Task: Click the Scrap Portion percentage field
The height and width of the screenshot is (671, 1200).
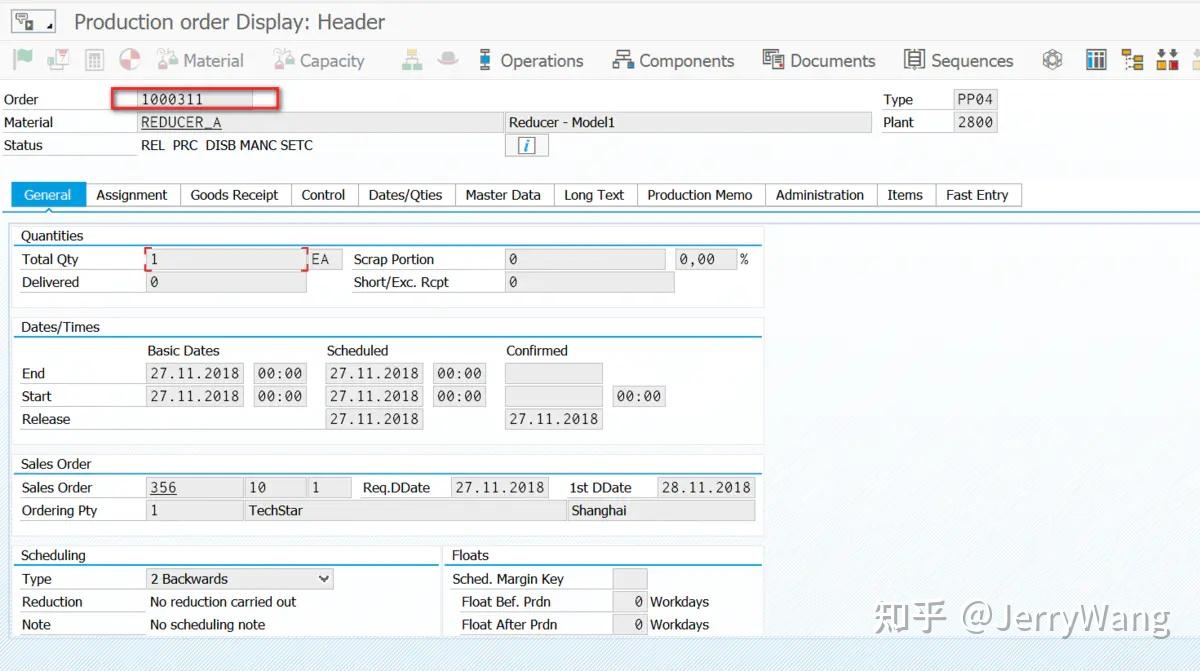Action: click(706, 258)
